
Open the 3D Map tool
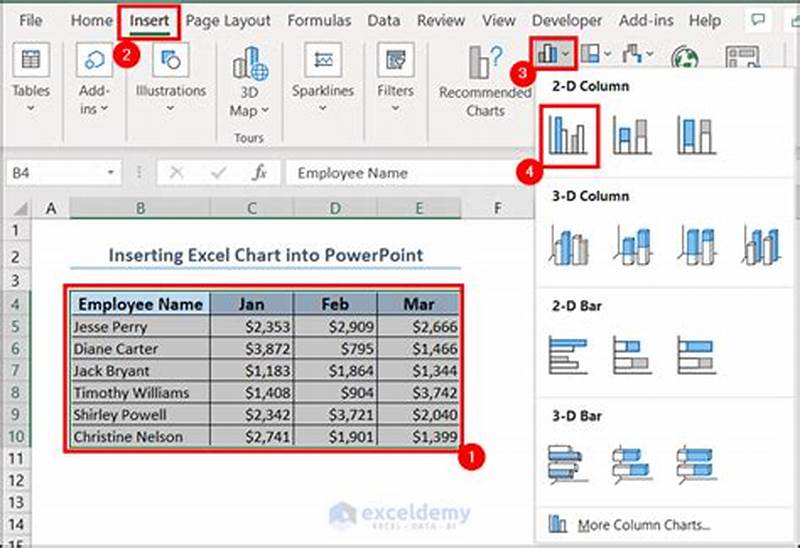click(250, 64)
